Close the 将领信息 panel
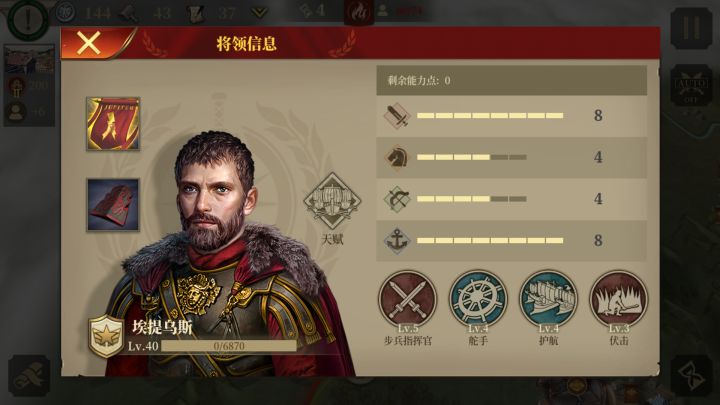720x405 pixels. click(x=89, y=44)
